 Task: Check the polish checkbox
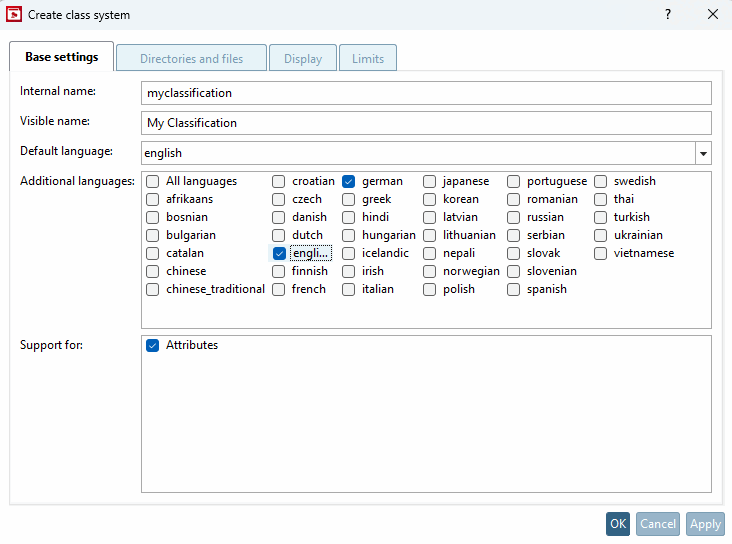(429, 290)
